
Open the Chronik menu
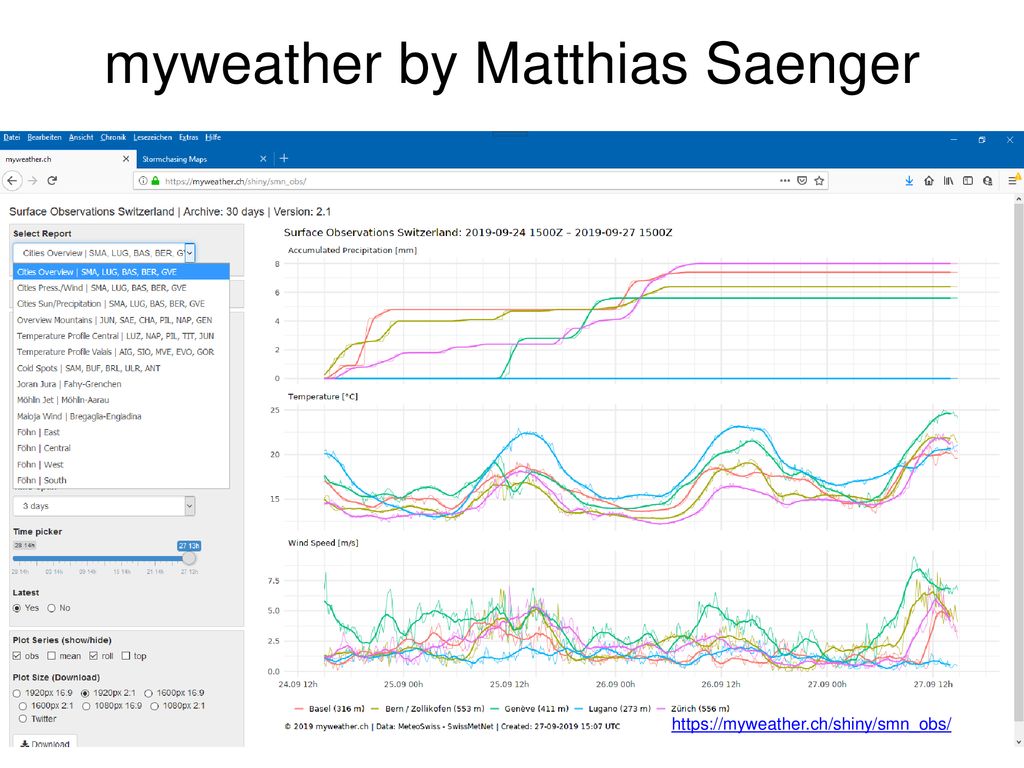click(x=113, y=137)
